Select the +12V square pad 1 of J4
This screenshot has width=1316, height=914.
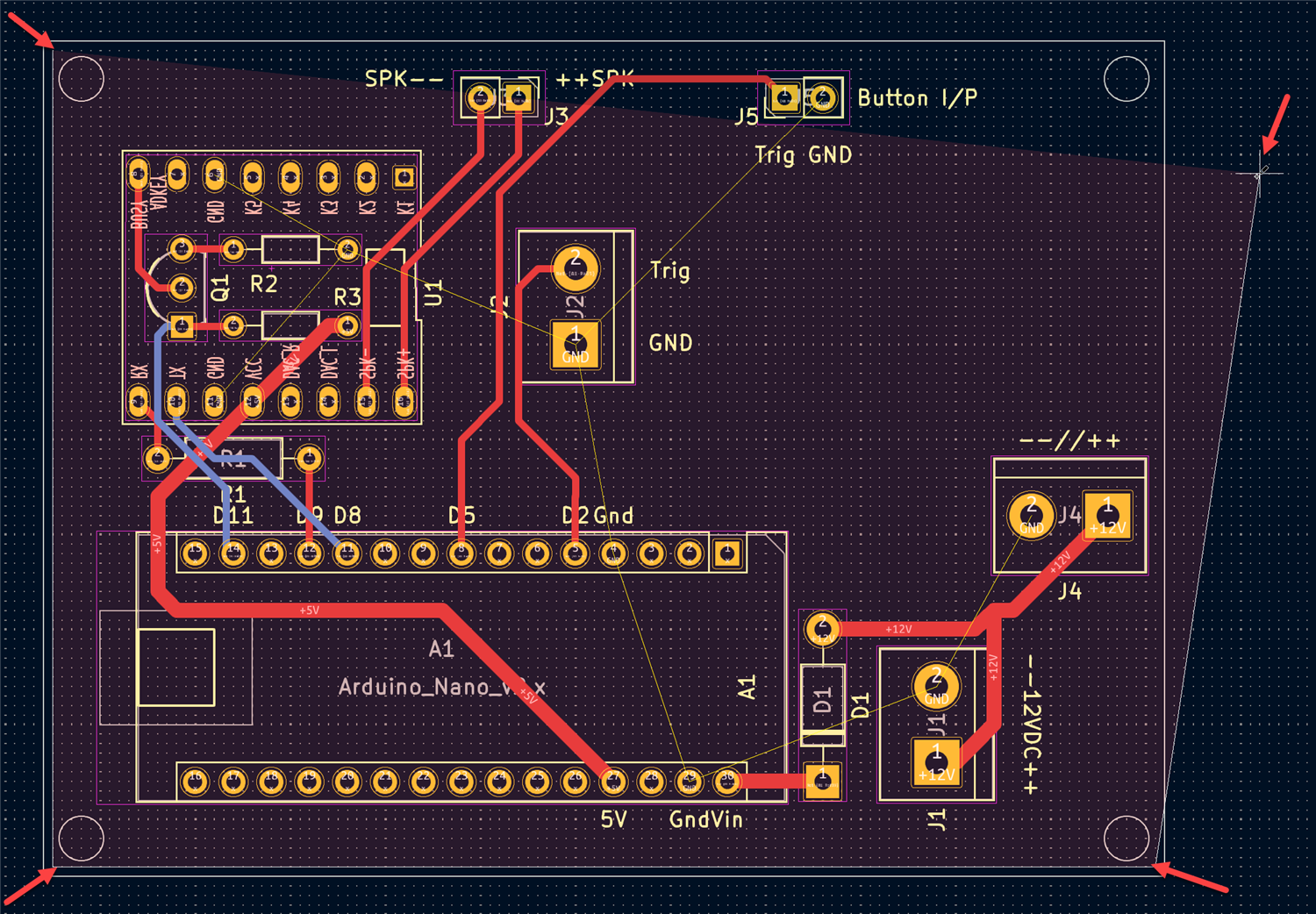click(1107, 515)
